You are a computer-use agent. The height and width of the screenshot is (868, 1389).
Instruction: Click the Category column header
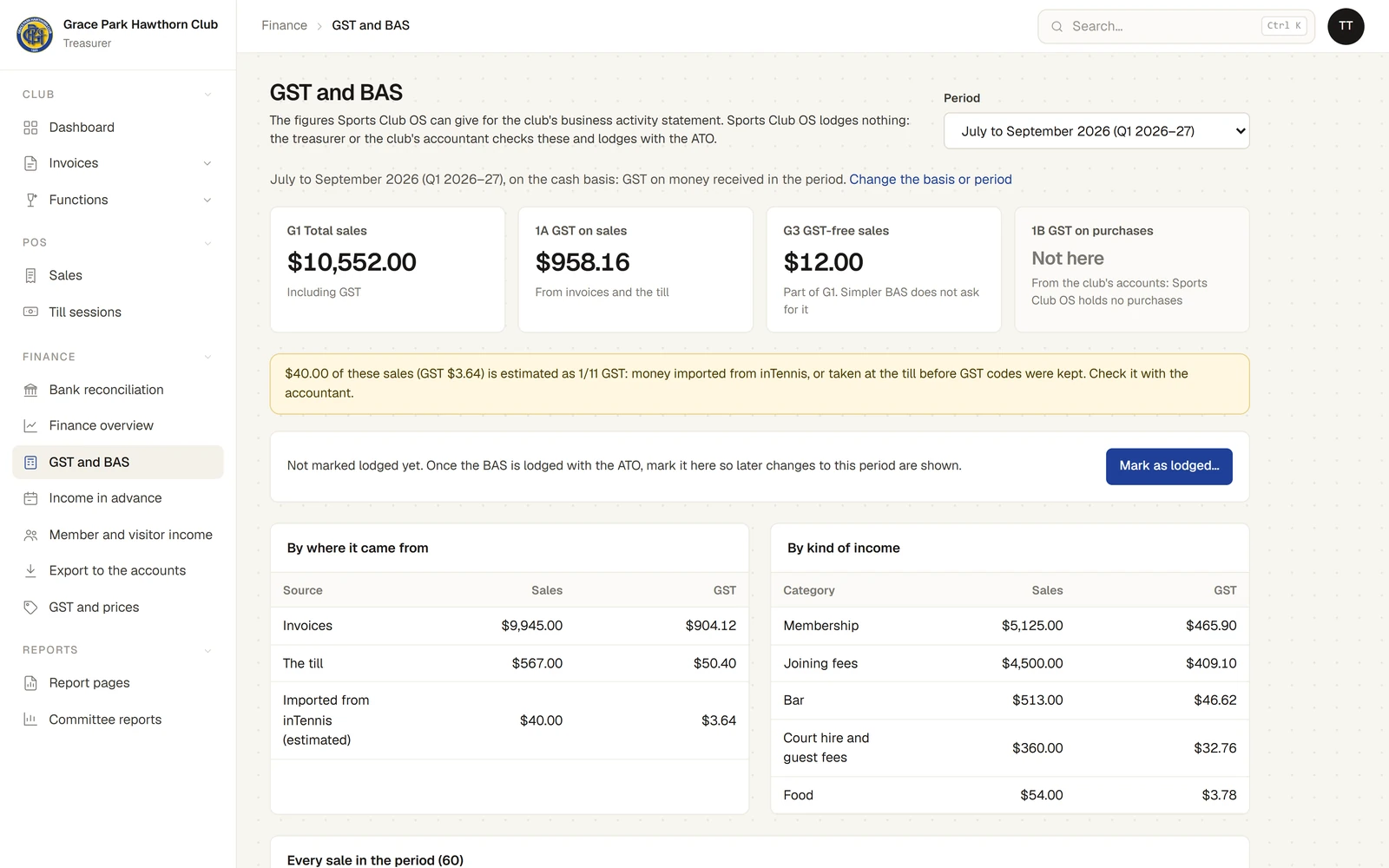[808, 590]
